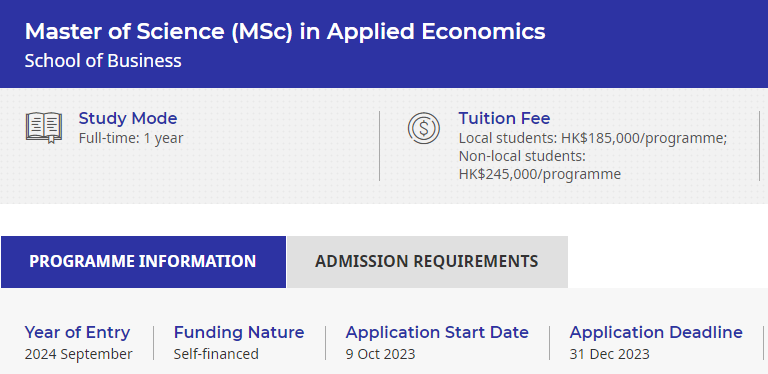The height and width of the screenshot is (374, 768).
Task: Click the open book Study Mode icon
Action: pyautogui.click(x=44, y=128)
